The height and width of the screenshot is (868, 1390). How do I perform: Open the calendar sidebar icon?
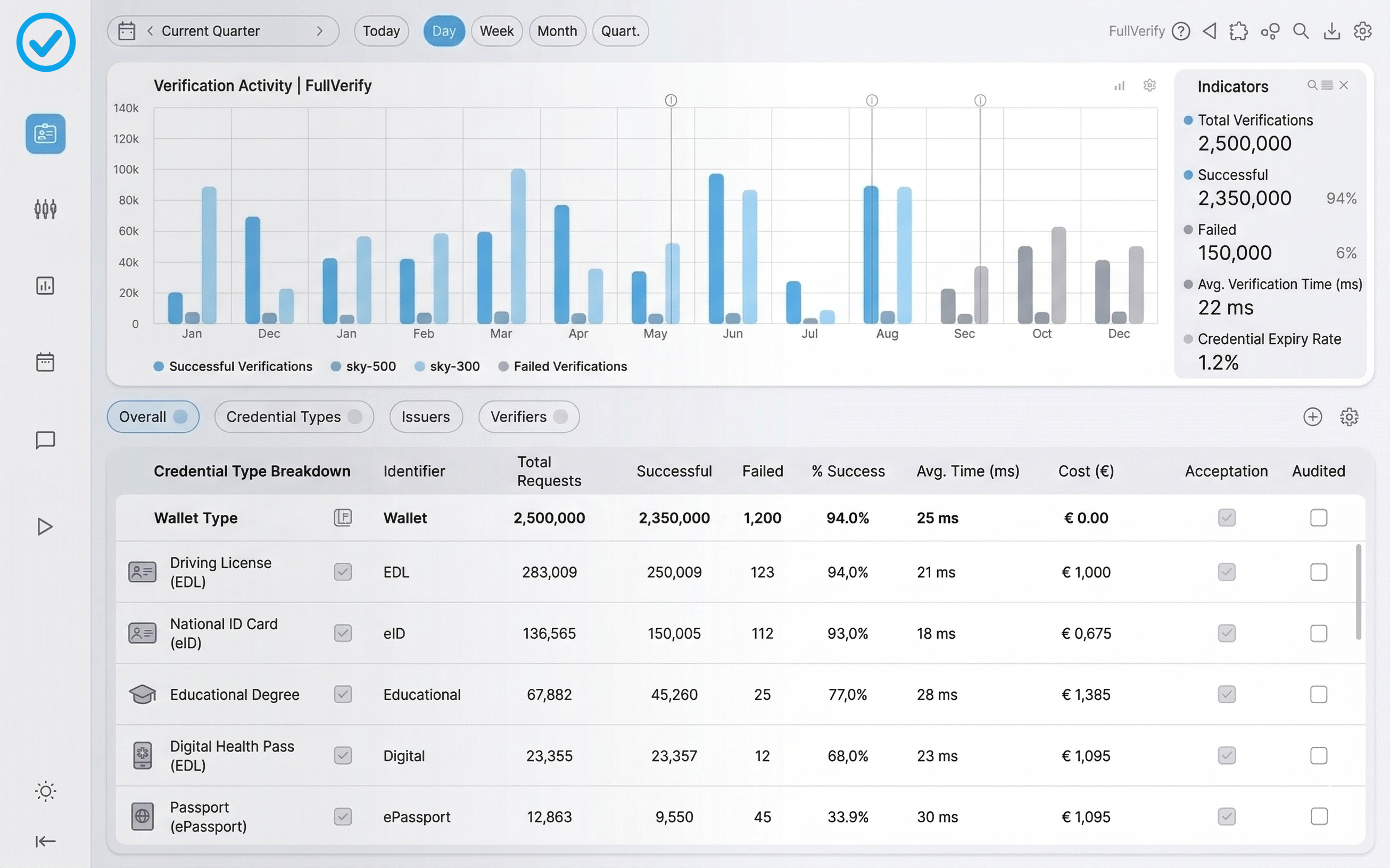point(45,362)
